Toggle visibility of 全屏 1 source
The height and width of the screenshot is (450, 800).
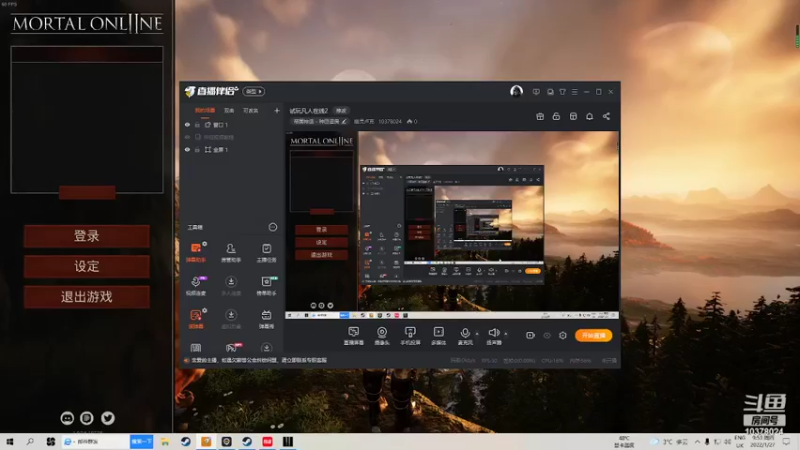187,149
